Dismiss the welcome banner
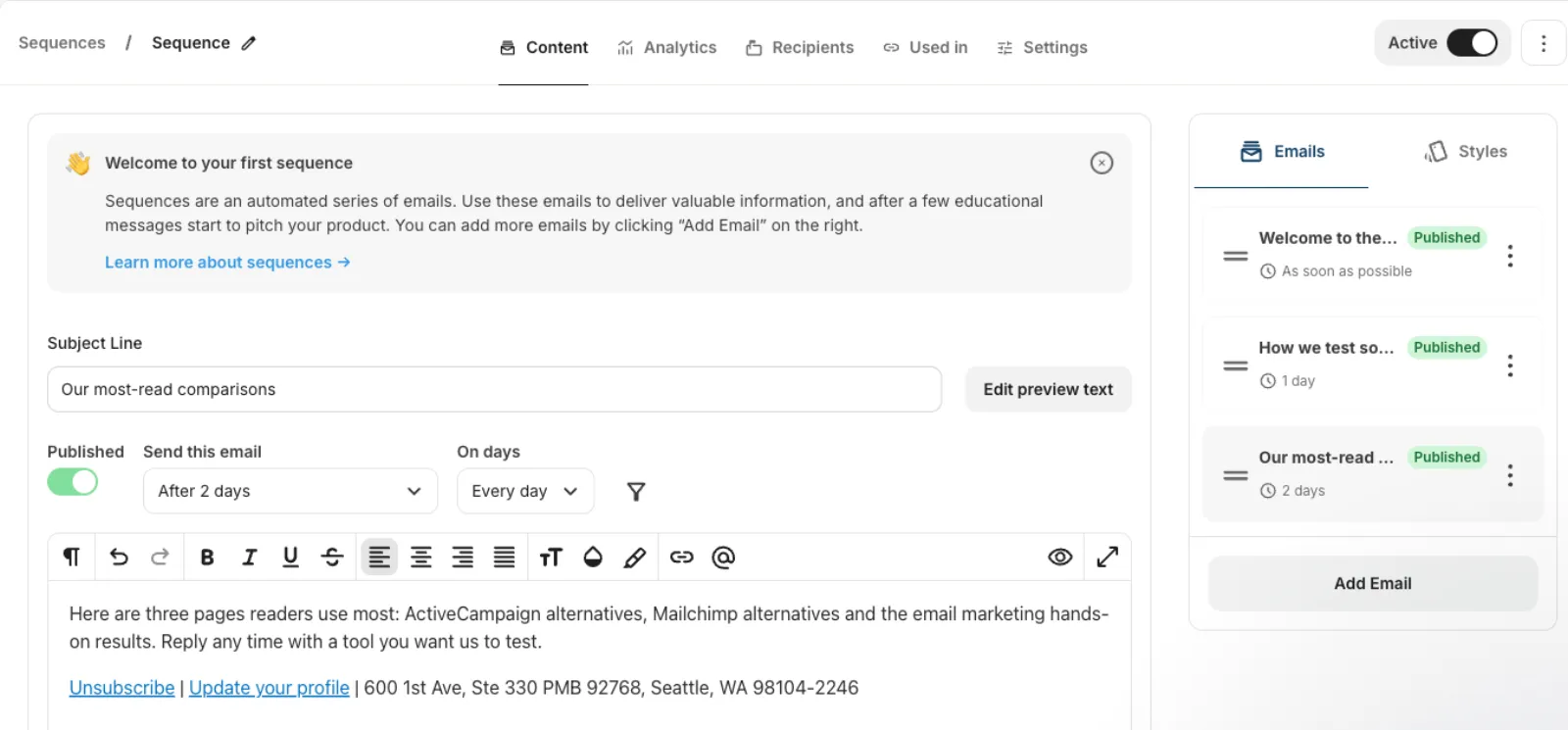This screenshot has height=730, width=1568. click(1102, 163)
